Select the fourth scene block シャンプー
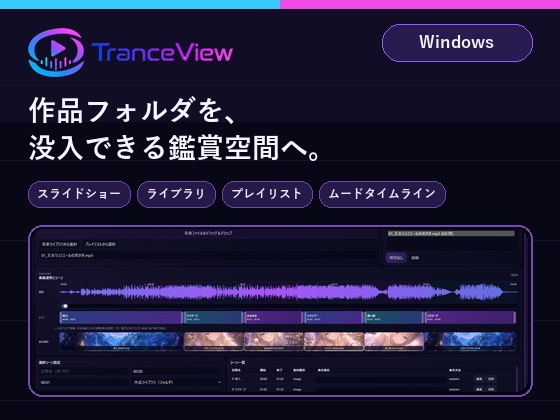The height and width of the screenshot is (420, 560). point(334,318)
